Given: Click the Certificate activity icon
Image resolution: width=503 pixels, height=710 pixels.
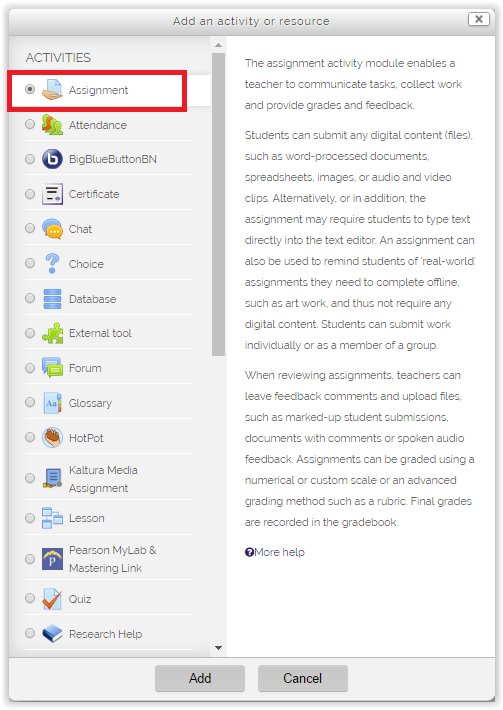Looking at the screenshot, I should (x=52, y=194).
